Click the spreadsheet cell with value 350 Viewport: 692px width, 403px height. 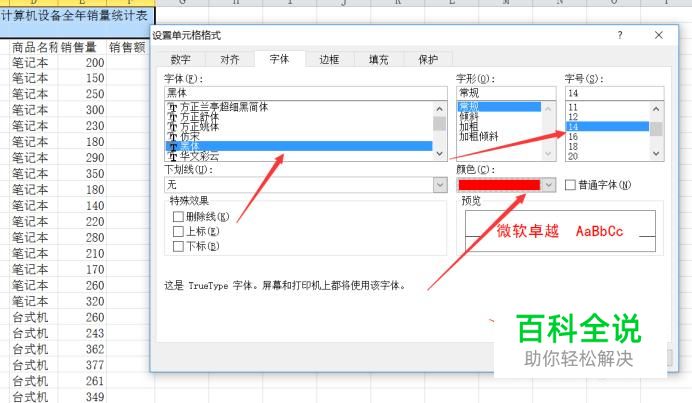click(82, 174)
